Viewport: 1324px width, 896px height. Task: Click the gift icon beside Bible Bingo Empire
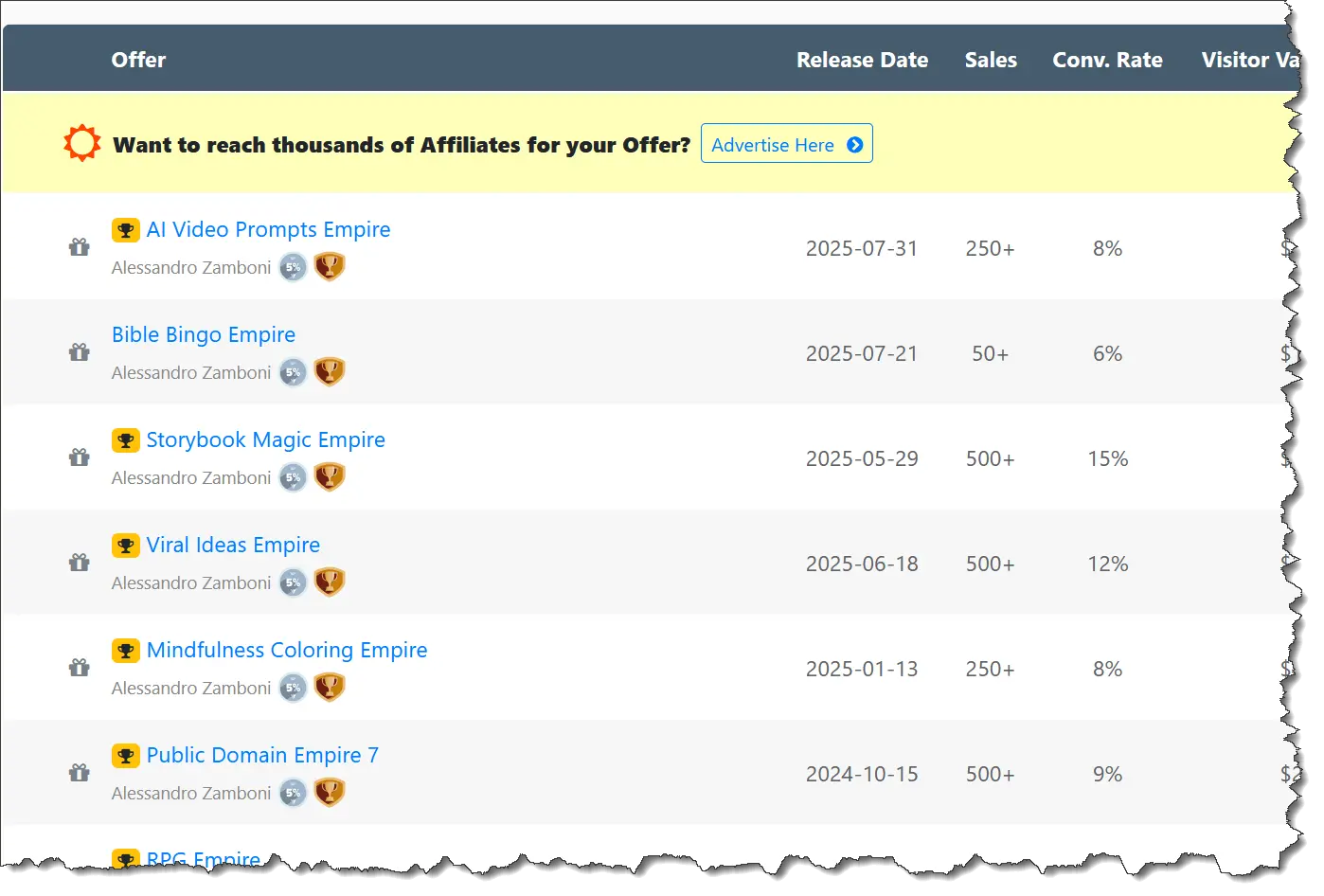(x=80, y=353)
